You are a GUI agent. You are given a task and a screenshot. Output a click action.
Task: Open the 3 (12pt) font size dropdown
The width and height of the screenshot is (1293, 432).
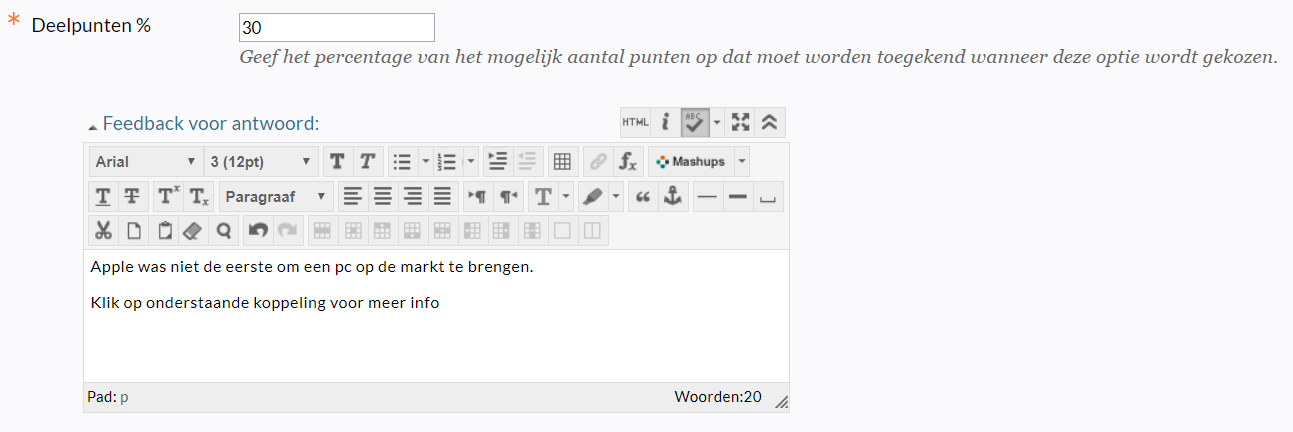(261, 161)
